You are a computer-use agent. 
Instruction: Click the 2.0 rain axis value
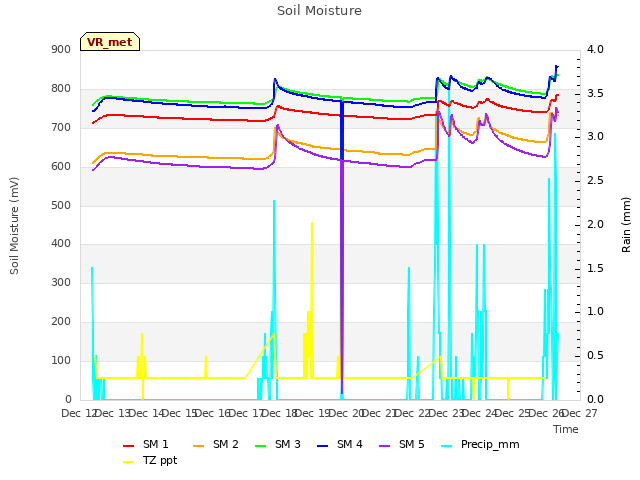(x=595, y=224)
